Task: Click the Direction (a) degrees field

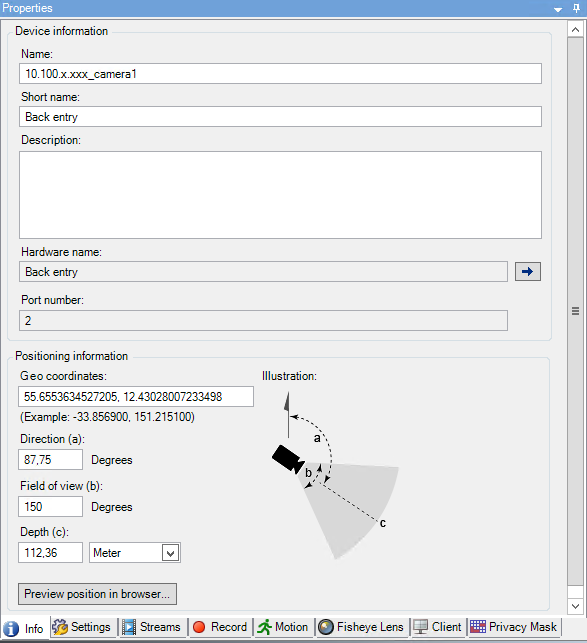Action: pos(50,460)
